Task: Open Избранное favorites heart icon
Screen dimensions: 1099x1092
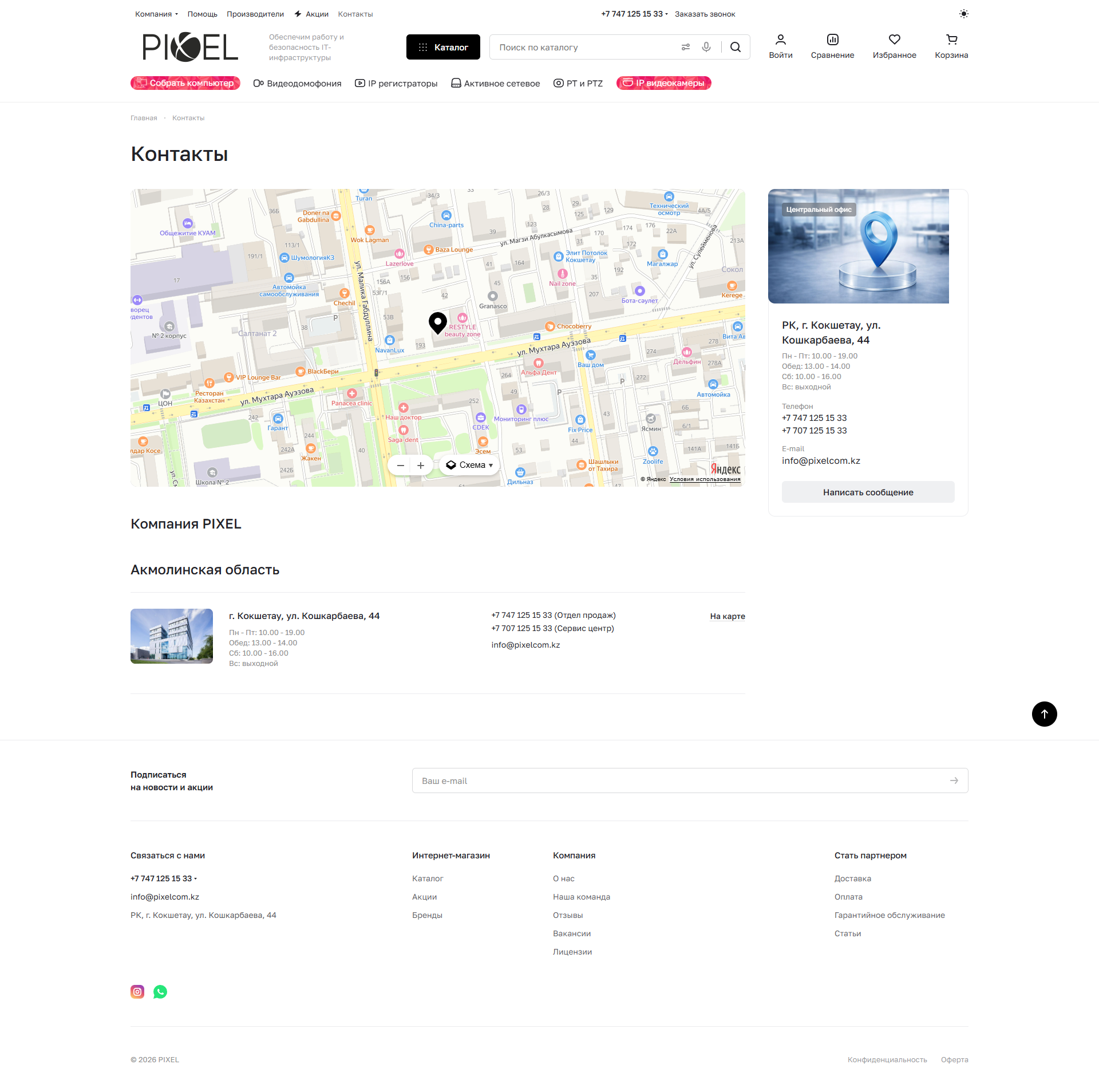Action: tap(894, 40)
